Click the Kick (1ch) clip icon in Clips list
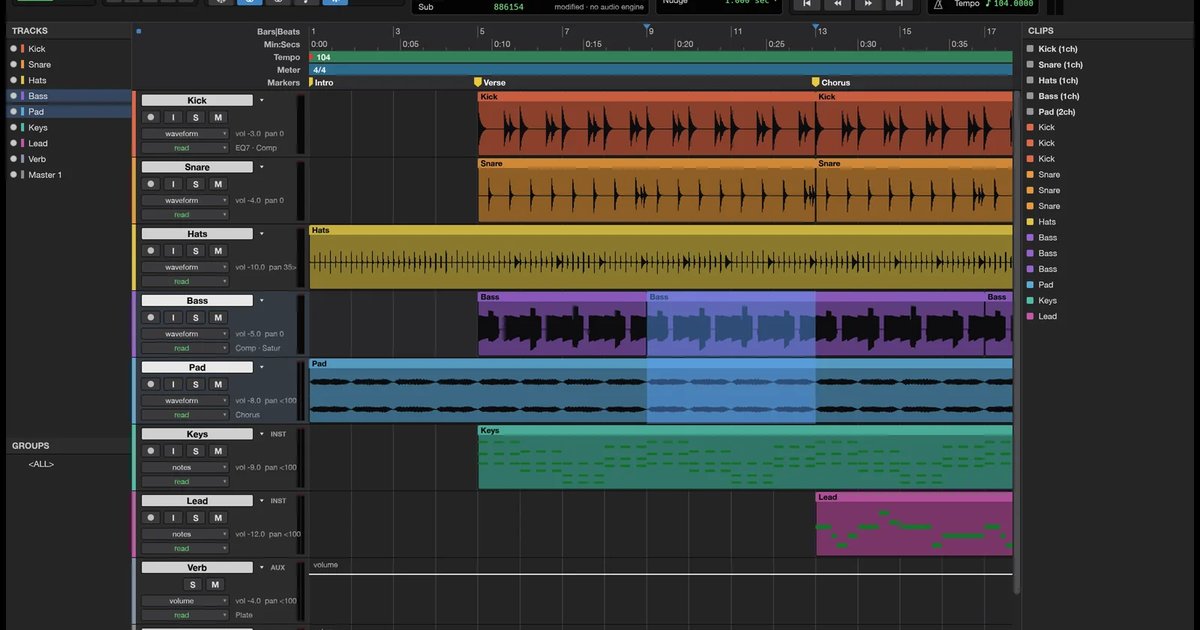Image resolution: width=1200 pixels, height=630 pixels. pyautogui.click(x=1030, y=49)
